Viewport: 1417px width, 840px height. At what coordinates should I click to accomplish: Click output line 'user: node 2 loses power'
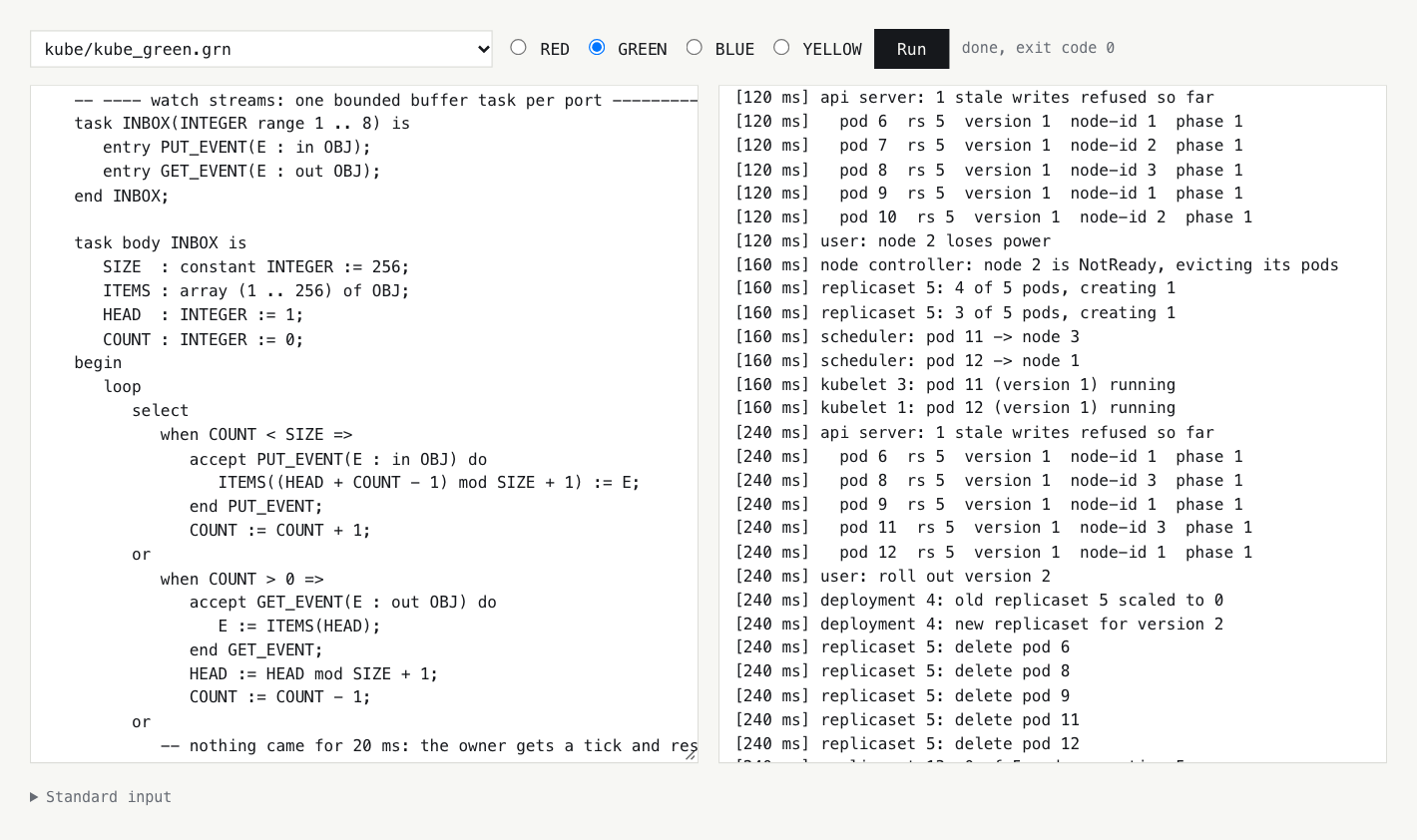coord(893,241)
